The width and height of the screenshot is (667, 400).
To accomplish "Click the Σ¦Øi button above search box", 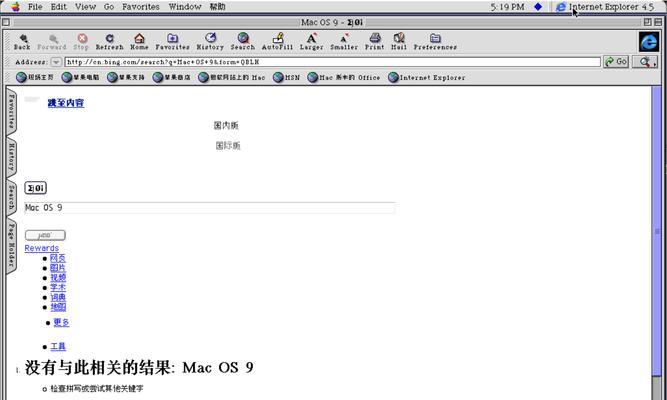I will tap(36, 188).
